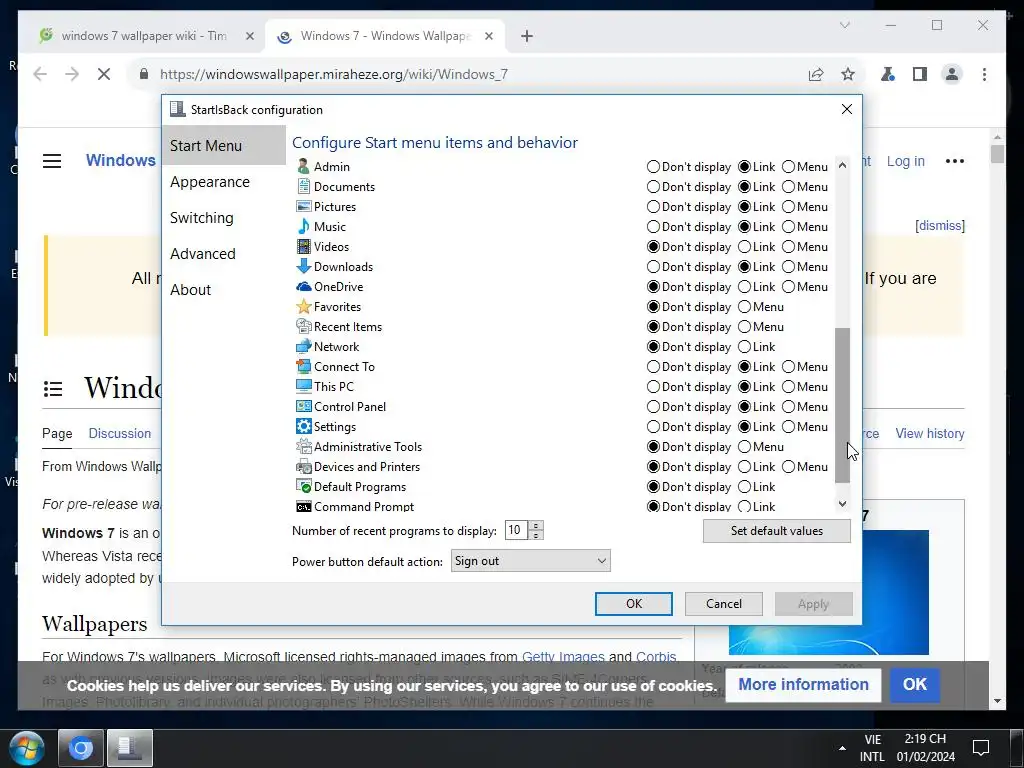Screen dimensions: 1024x768
Task: Open the Chrome three-dot menu
Action: coord(984,74)
